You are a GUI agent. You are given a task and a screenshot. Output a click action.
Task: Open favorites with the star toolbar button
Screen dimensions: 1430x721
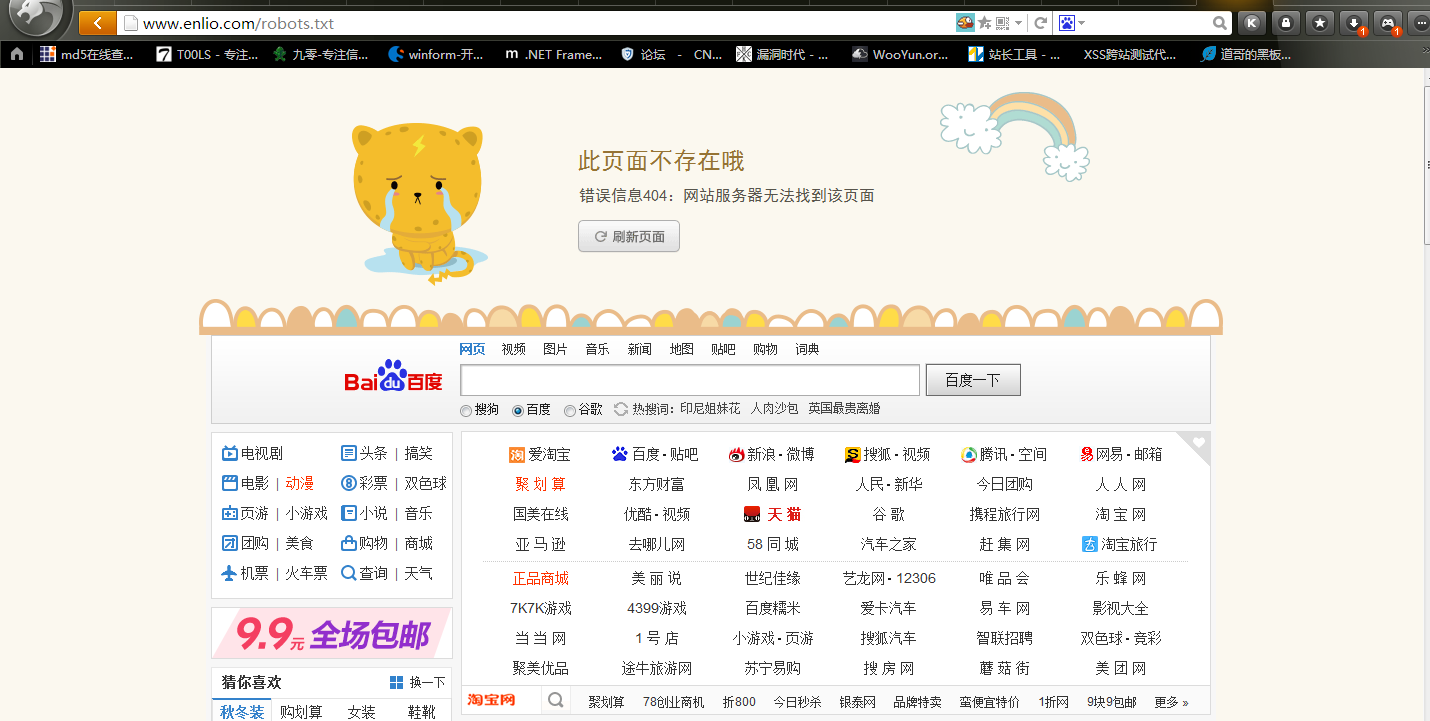[x=1320, y=23]
